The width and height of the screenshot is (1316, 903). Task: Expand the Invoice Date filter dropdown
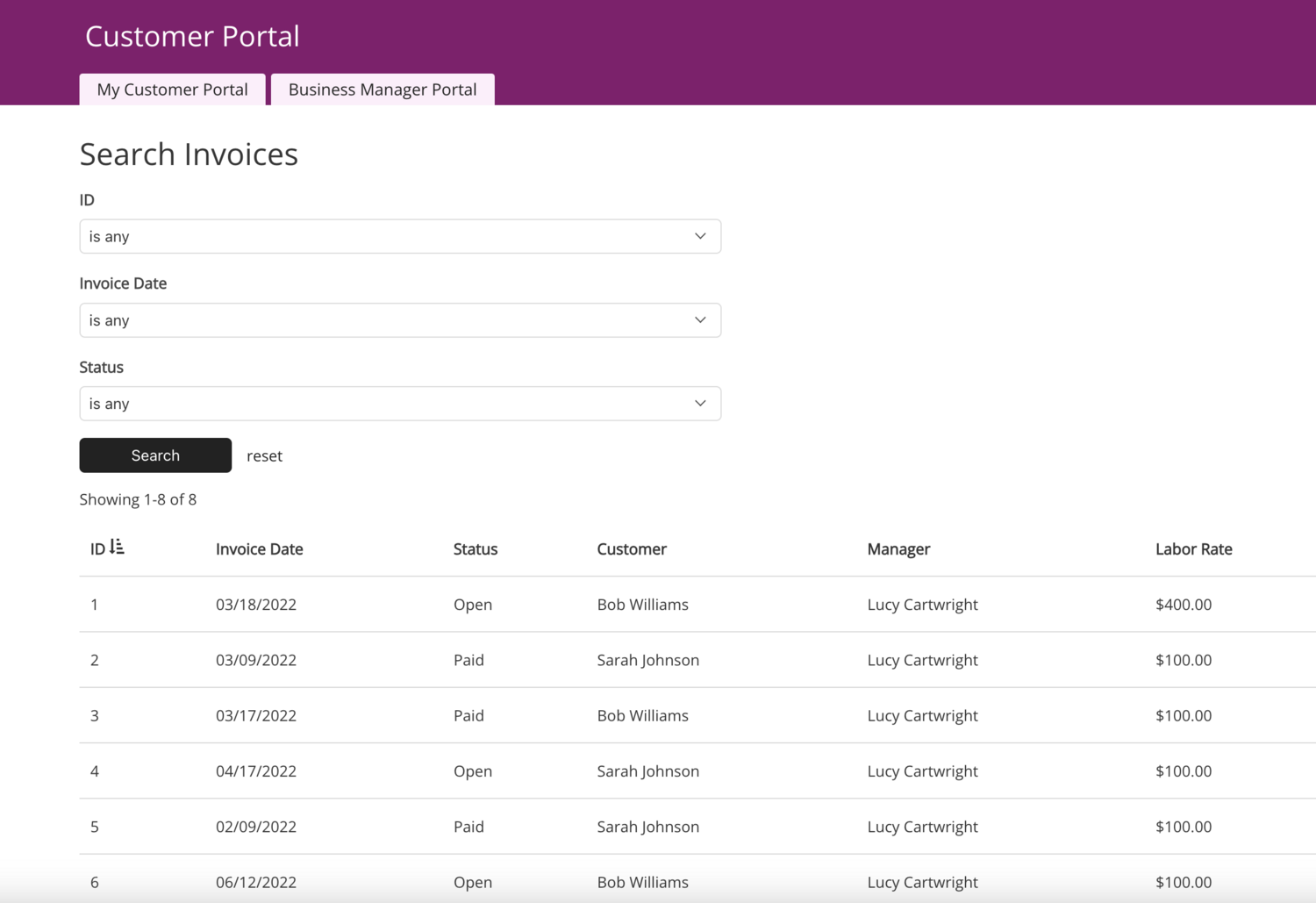coord(400,320)
